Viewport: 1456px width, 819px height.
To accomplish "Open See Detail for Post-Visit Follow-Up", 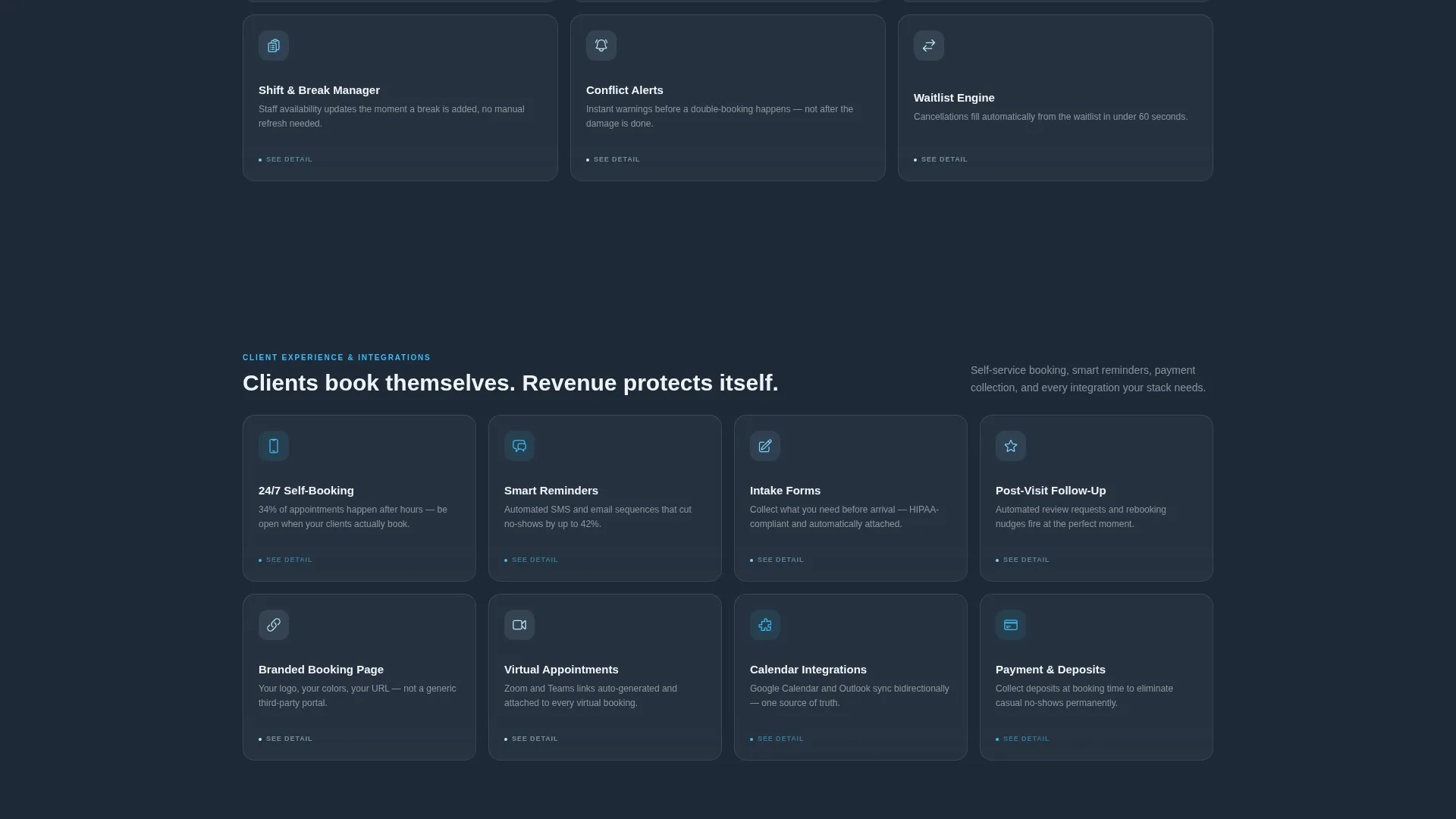I will 1023,560.
